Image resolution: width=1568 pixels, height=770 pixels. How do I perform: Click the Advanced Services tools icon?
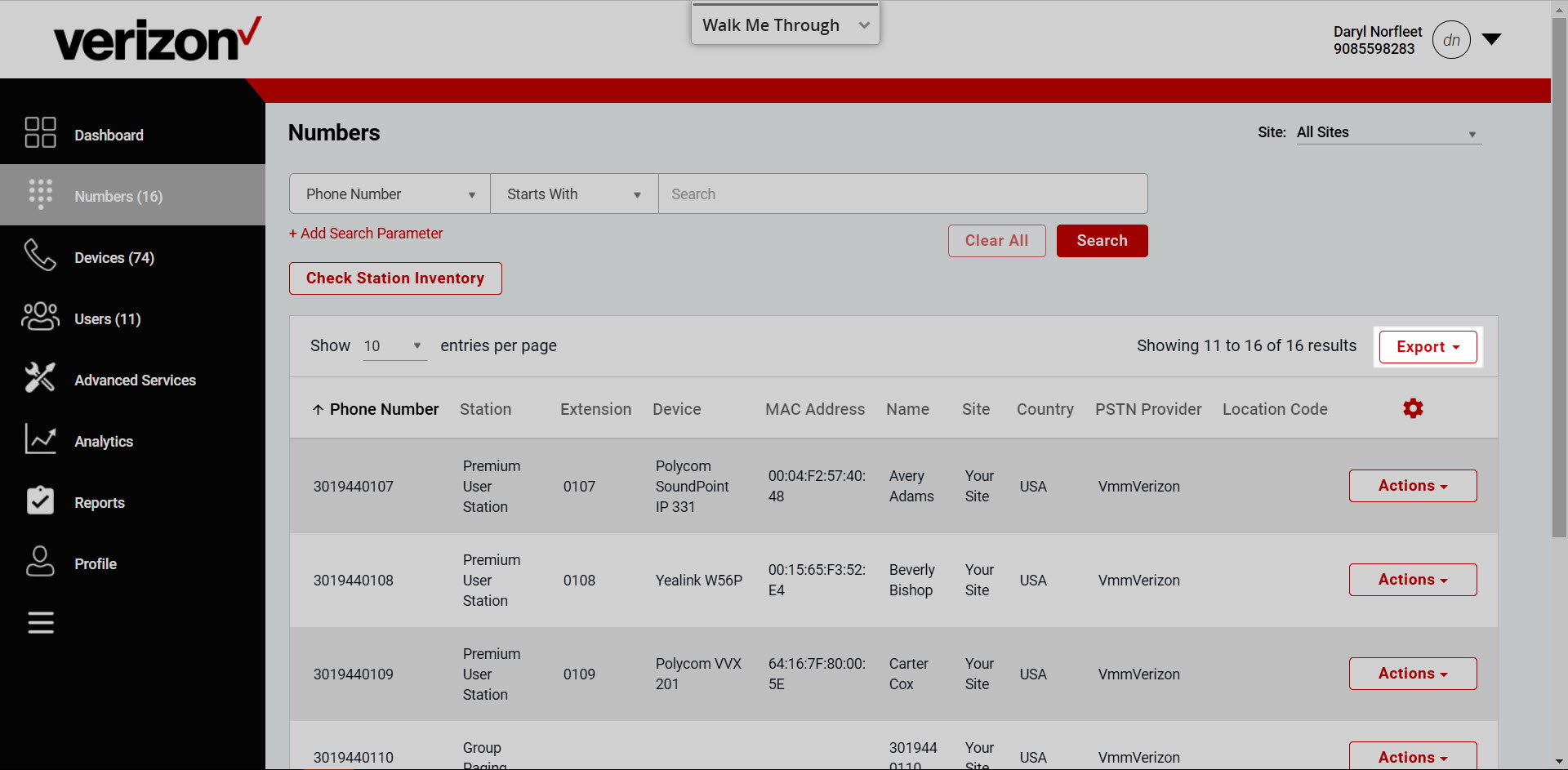coord(40,377)
